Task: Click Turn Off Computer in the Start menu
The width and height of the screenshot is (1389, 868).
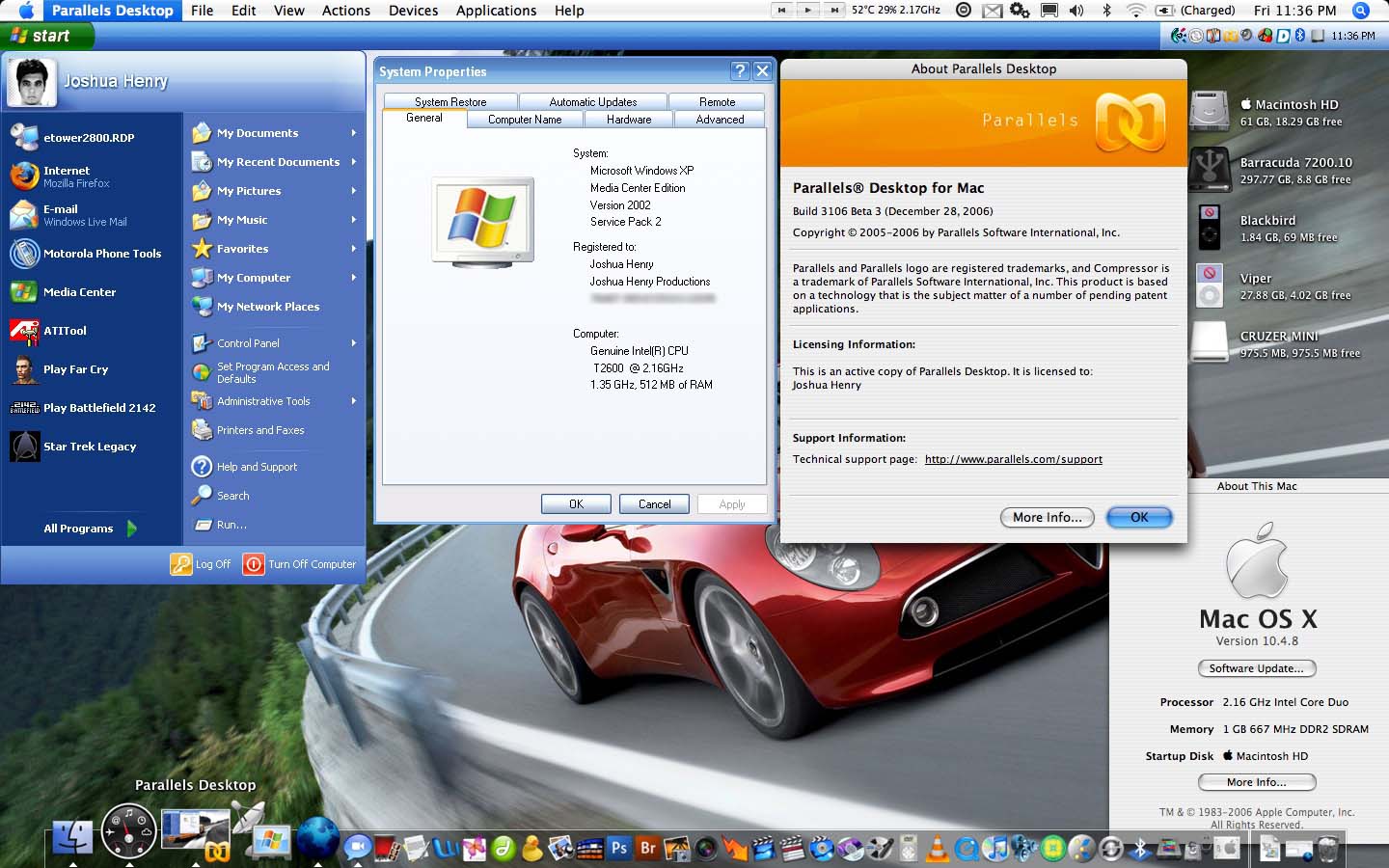Action: (299, 564)
